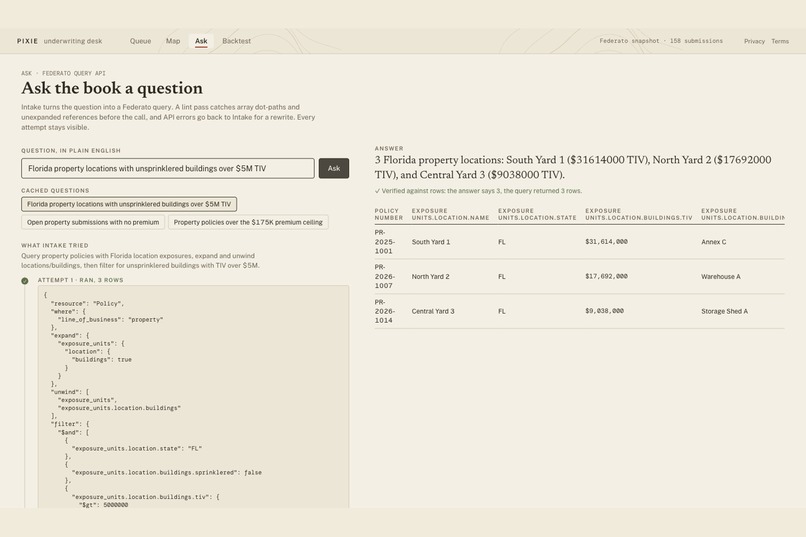
Task: Click policy number PR-2026-1007
Action: click(384, 276)
